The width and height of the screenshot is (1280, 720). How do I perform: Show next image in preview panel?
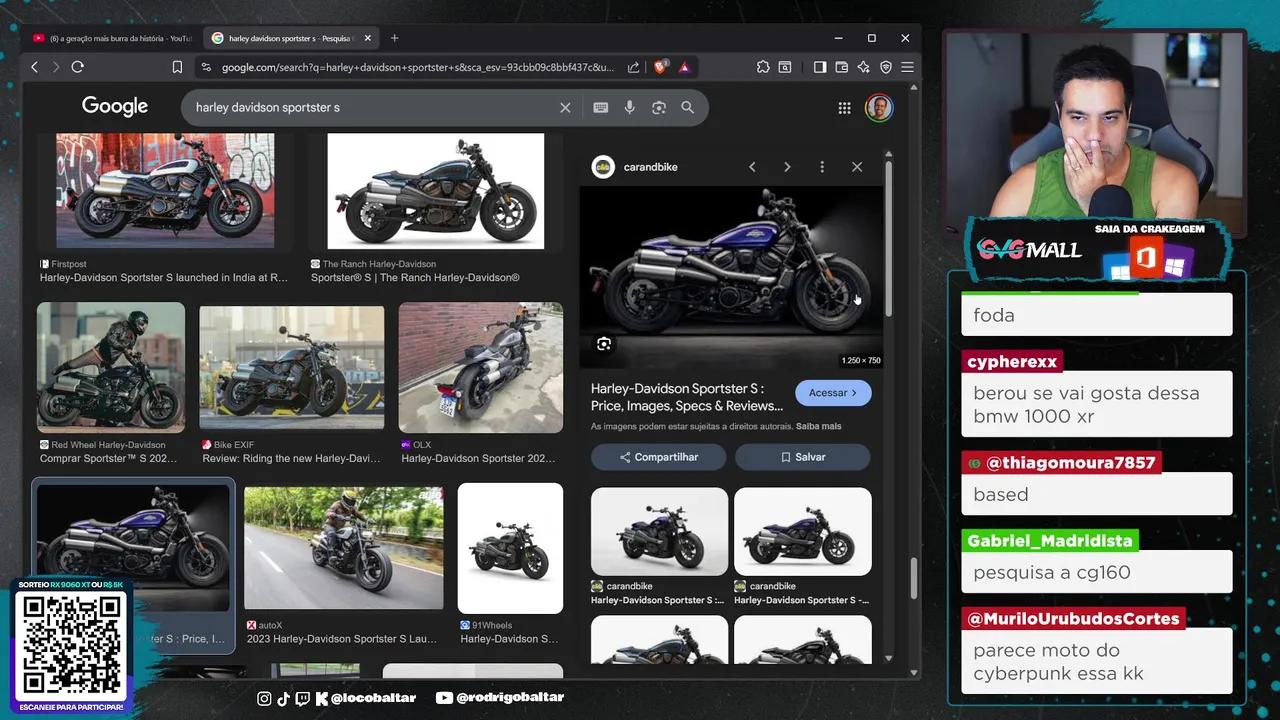pos(787,167)
